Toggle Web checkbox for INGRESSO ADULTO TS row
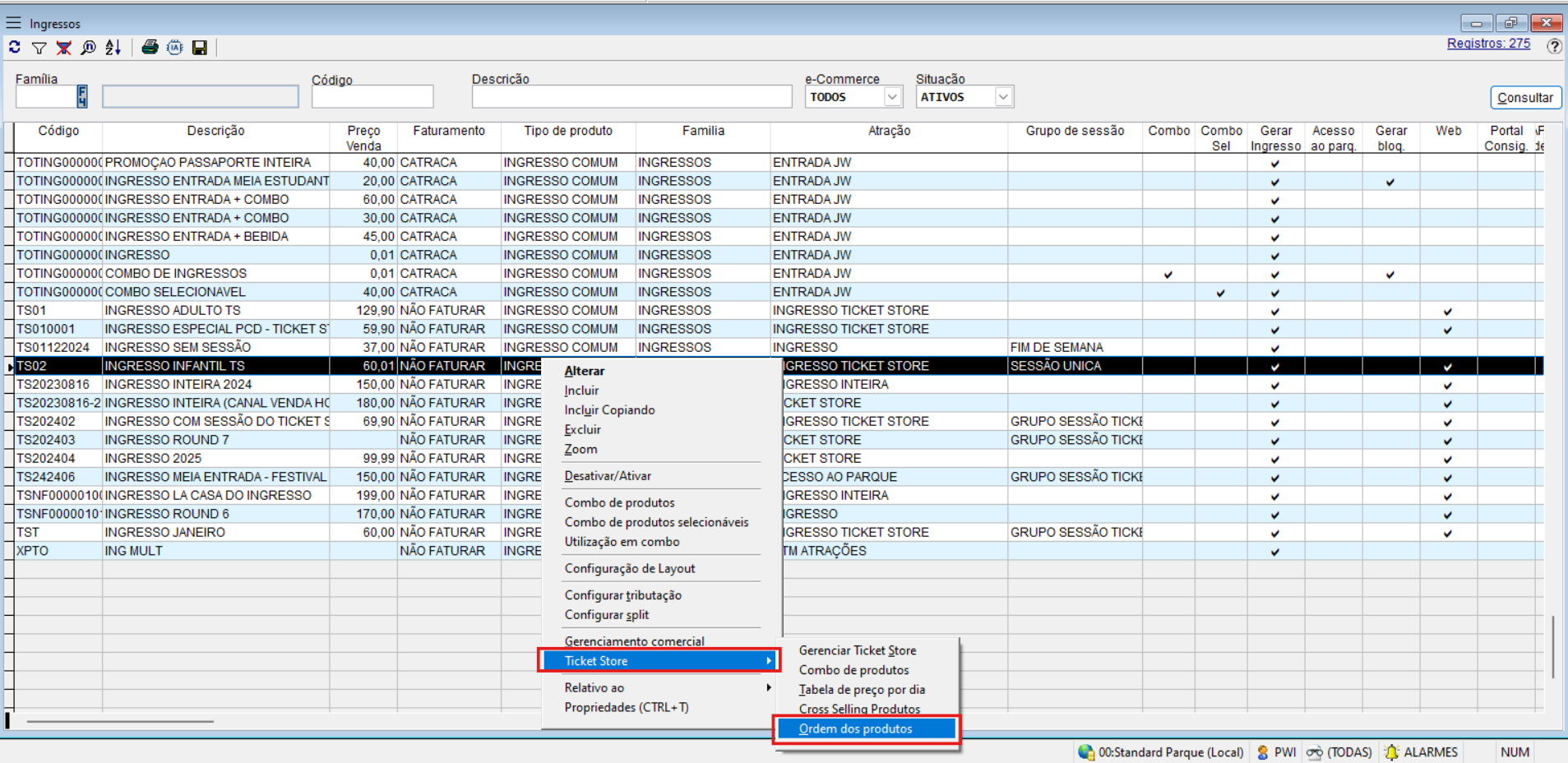The height and width of the screenshot is (763, 1568). 1447,311
